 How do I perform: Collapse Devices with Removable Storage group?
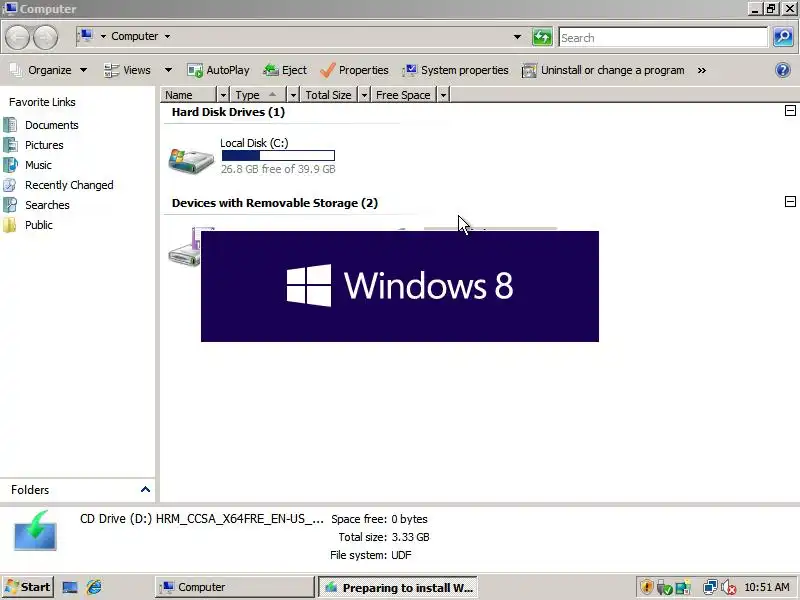coord(790,202)
